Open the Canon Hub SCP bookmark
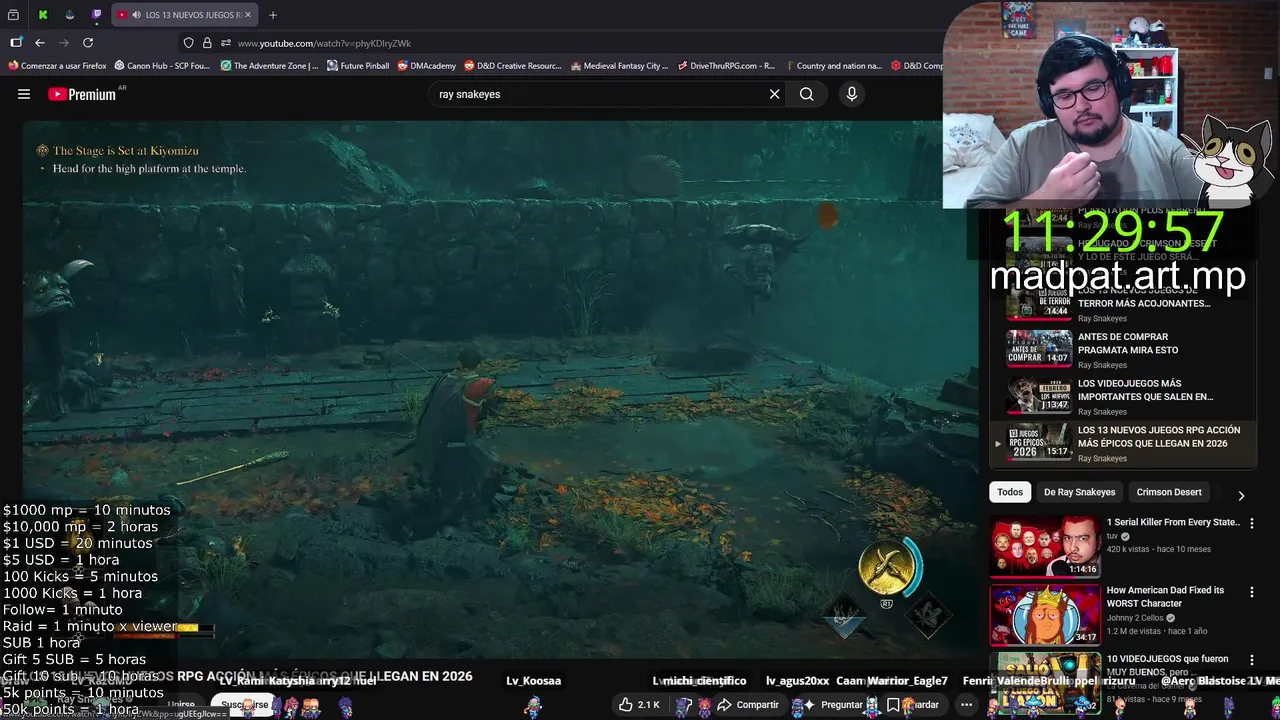Image resolution: width=1280 pixels, height=720 pixels. click(162, 66)
